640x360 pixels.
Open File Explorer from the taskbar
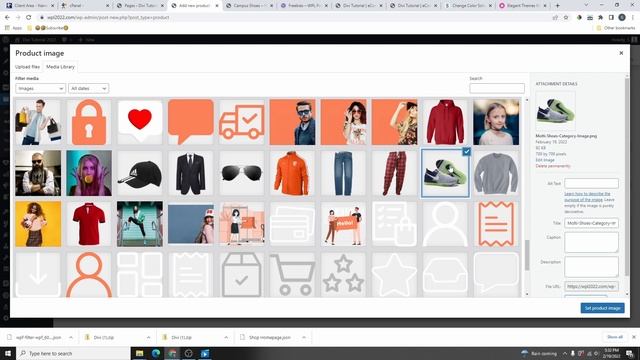point(140,353)
